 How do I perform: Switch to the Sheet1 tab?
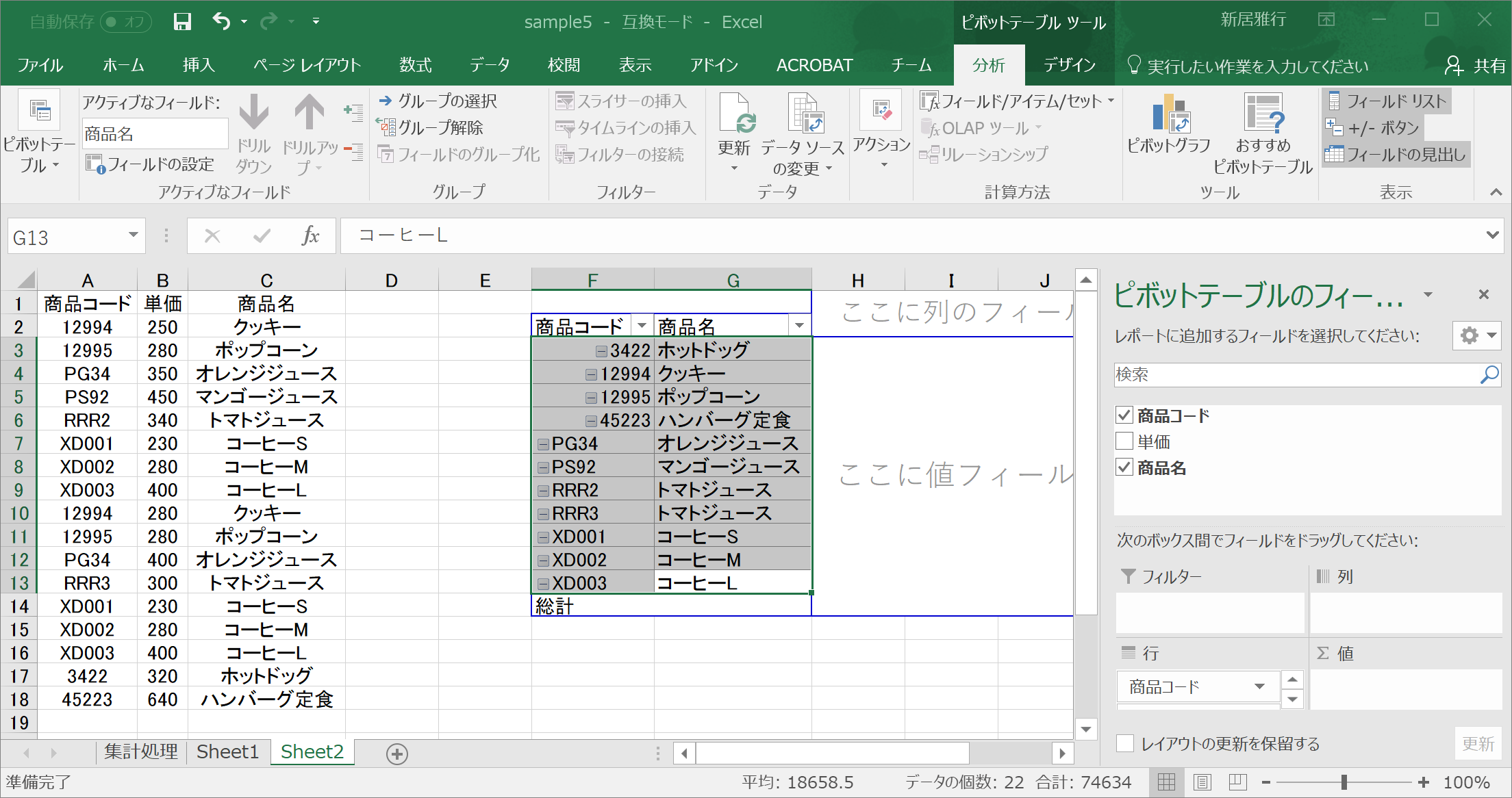coord(227,752)
